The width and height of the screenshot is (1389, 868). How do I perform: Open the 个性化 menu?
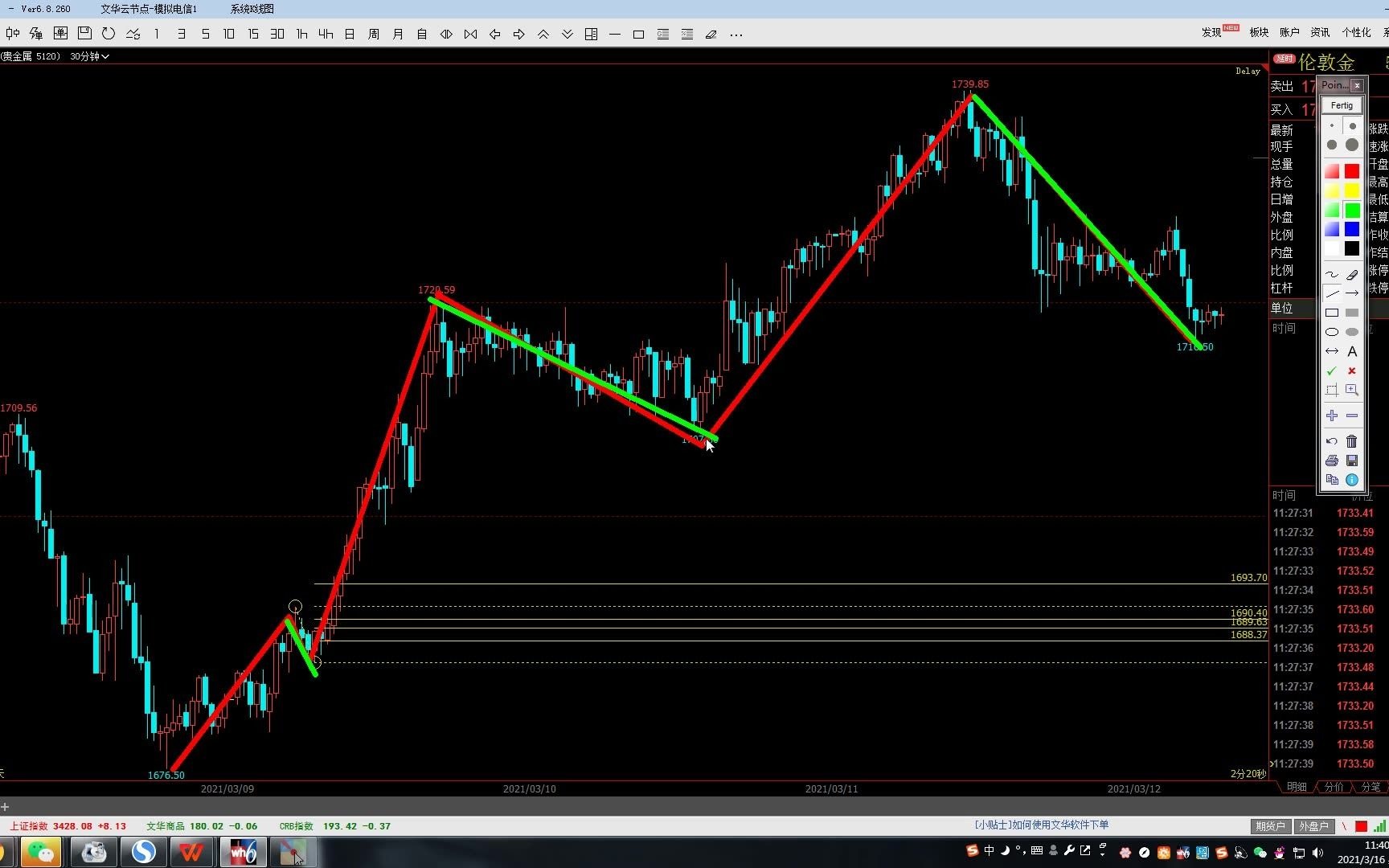[x=1356, y=32]
